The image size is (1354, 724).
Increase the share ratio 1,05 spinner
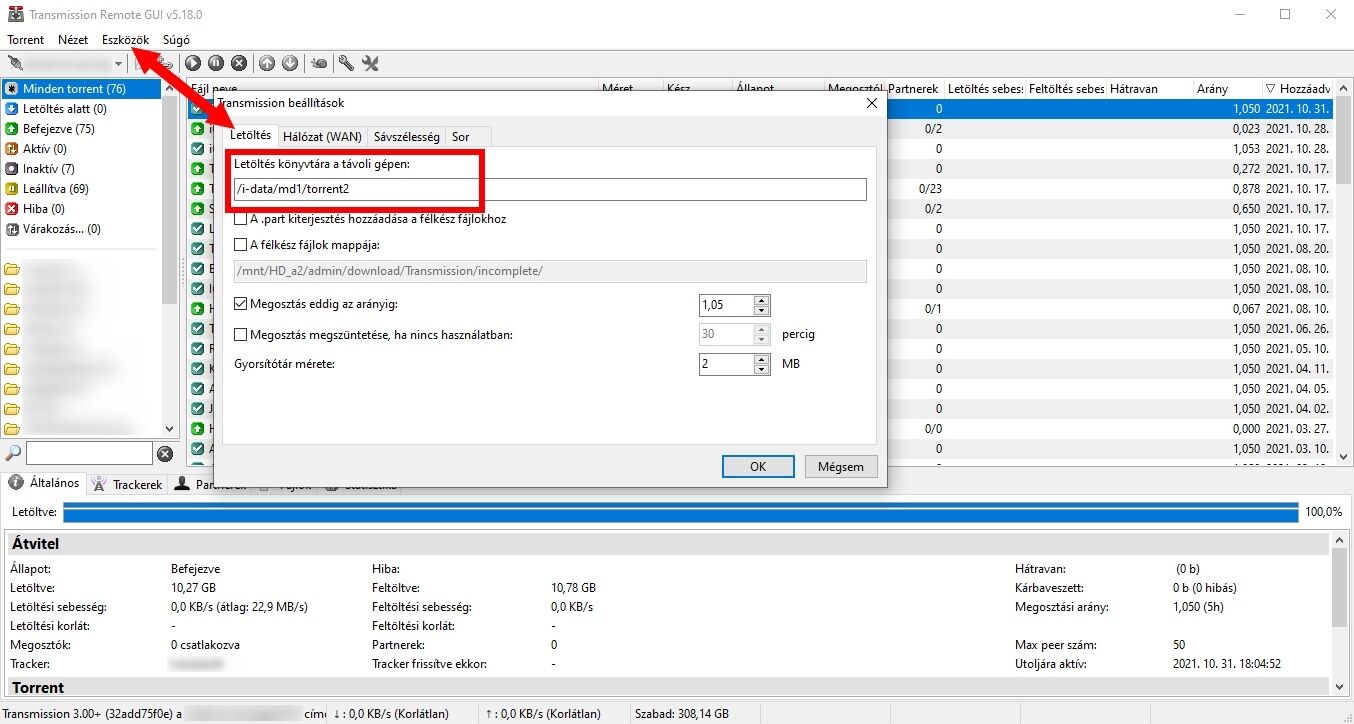[x=762, y=300]
